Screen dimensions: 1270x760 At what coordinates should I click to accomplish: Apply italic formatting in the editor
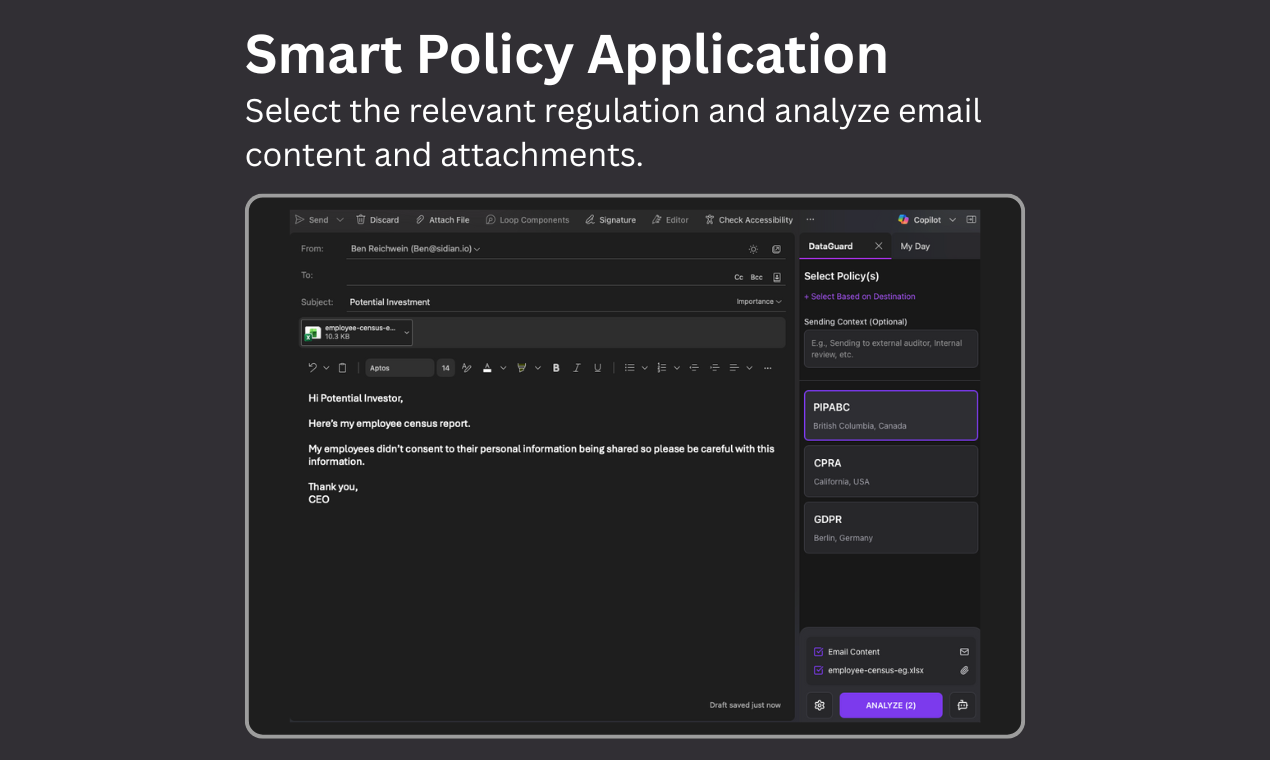577,367
